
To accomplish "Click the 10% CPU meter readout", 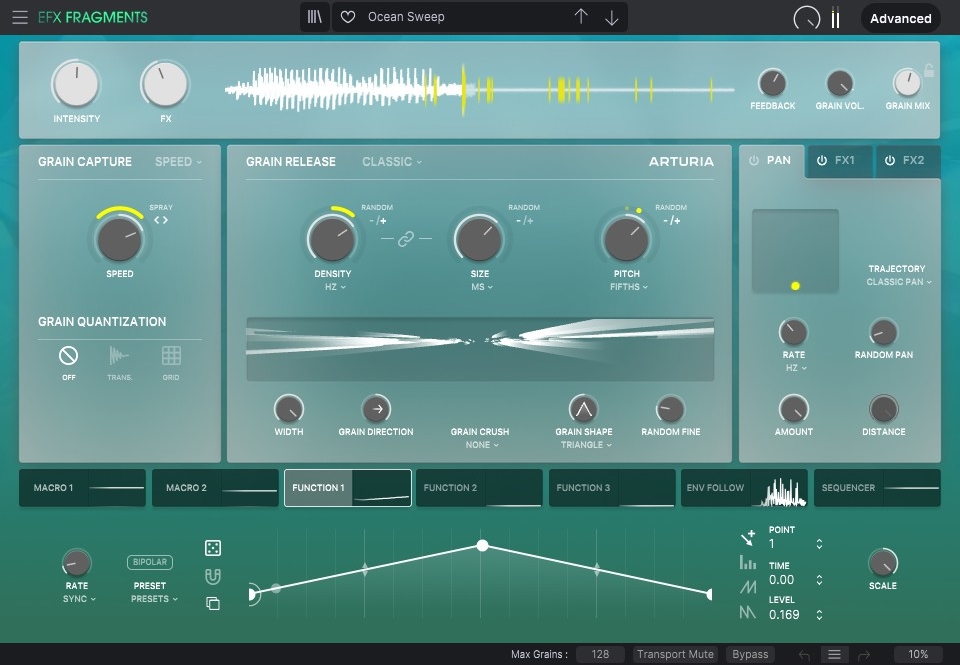I will 918,655.
